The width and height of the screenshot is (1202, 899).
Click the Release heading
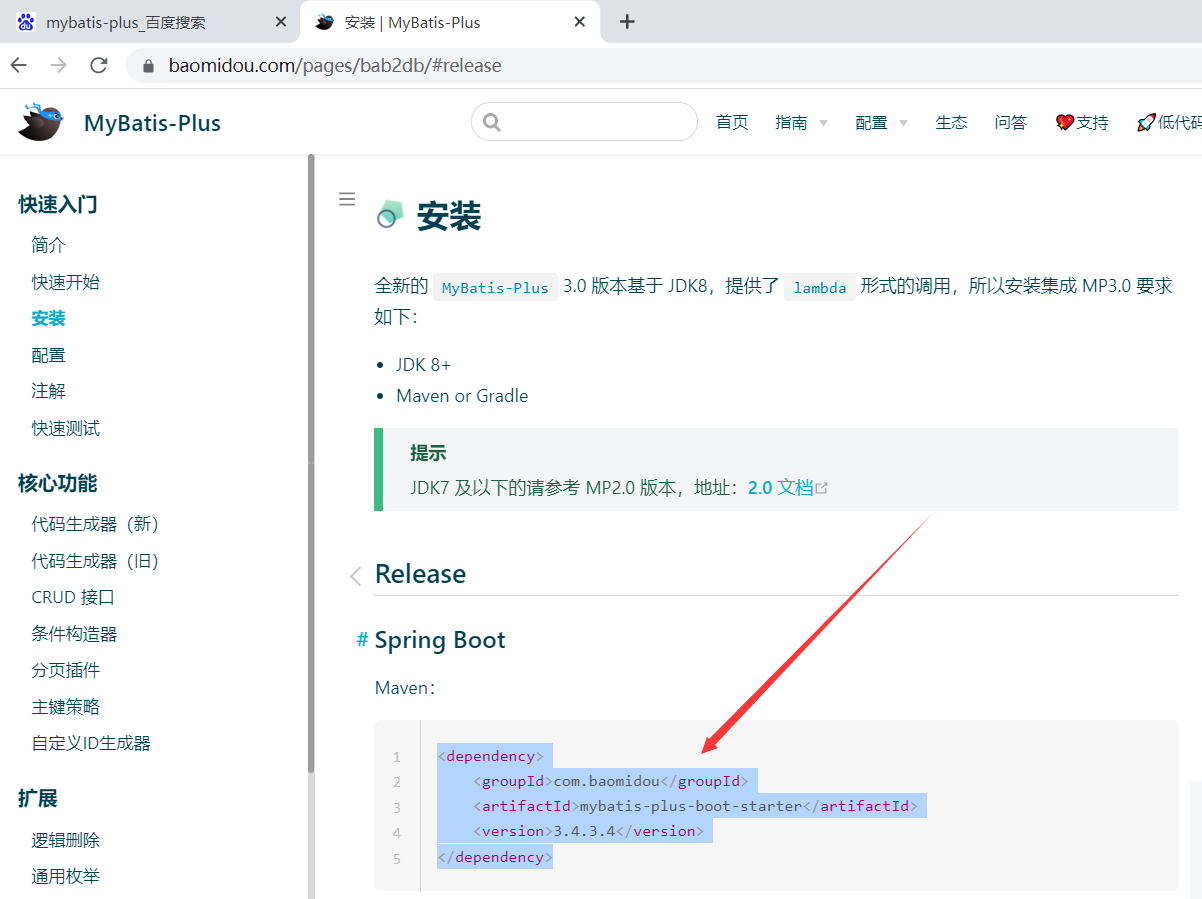click(420, 574)
